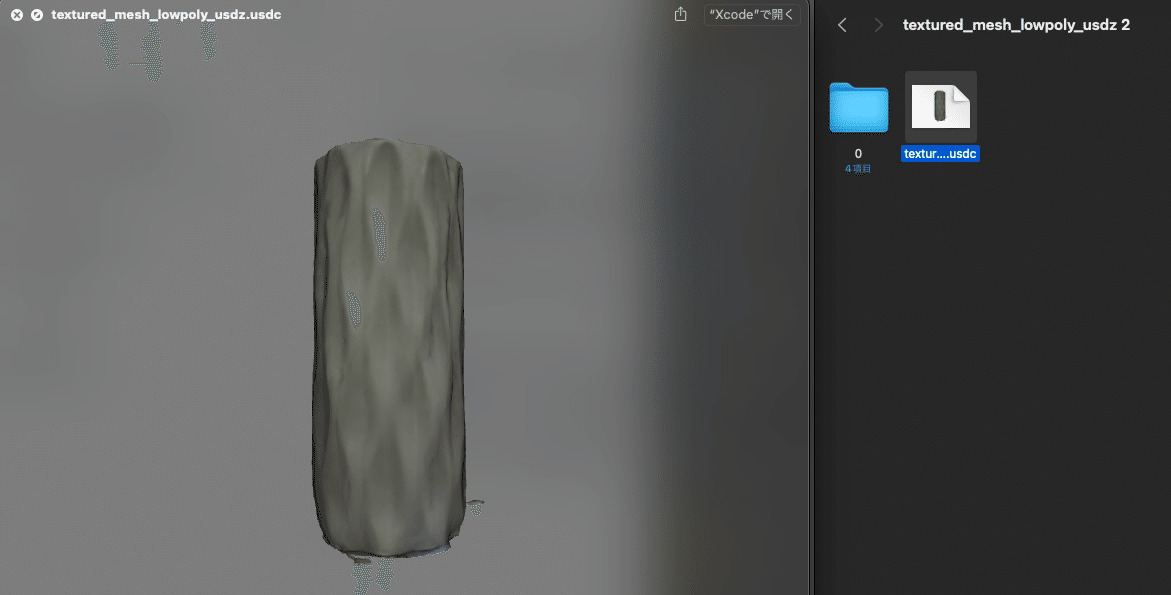The height and width of the screenshot is (595, 1171).
Task: Click the share icon in the preview toolbar
Action: pyautogui.click(x=680, y=14)
